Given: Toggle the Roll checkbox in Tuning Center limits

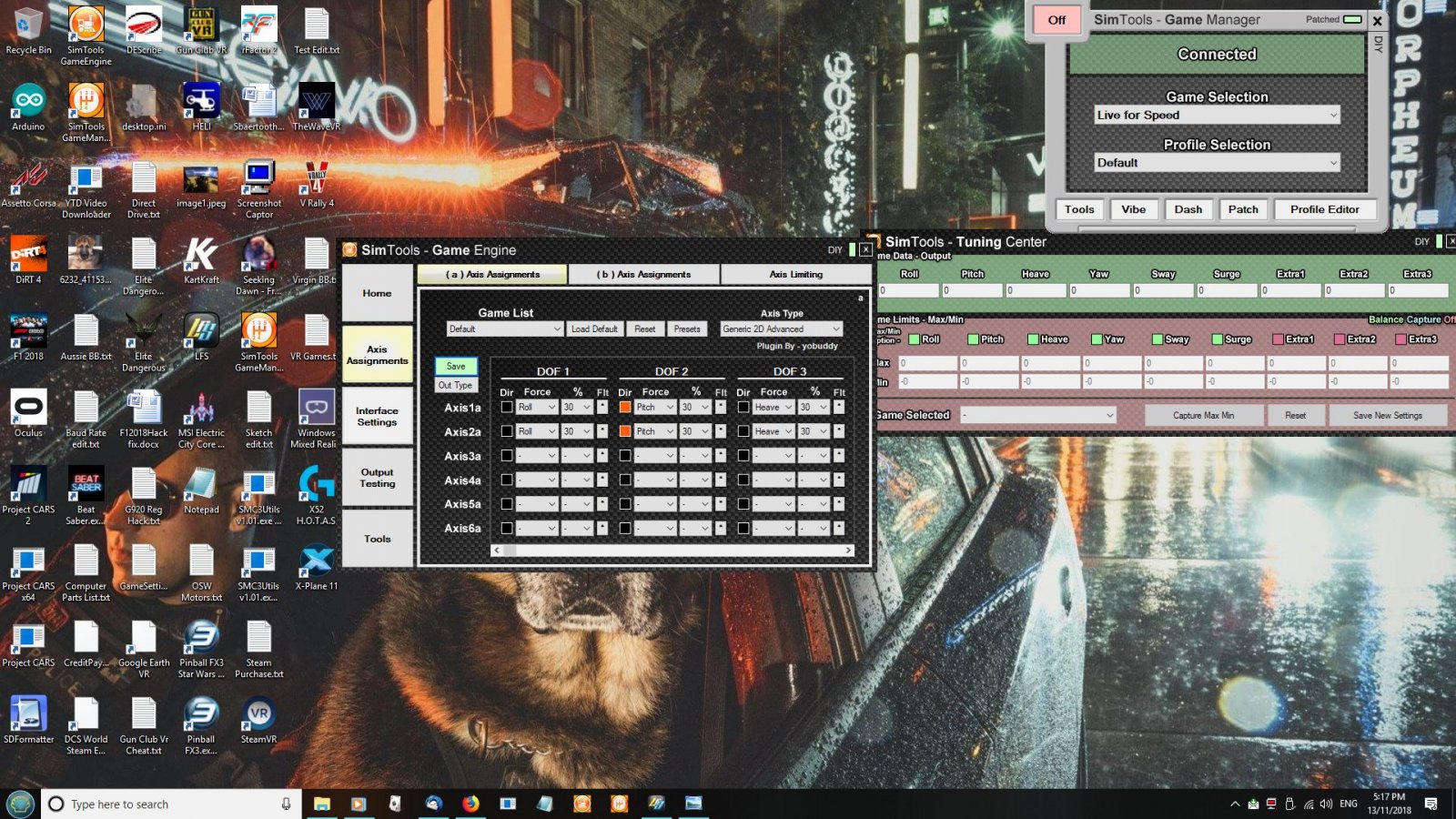Looking at the screenshot, I should [914, 339].
